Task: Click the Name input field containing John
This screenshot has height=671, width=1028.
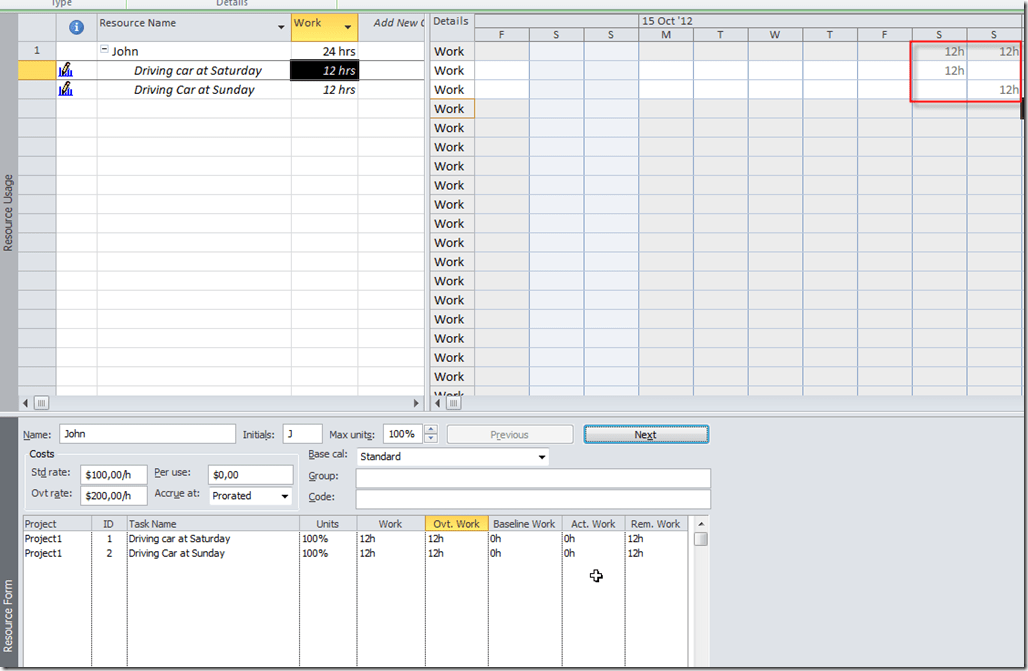Action: pos(147,435)
